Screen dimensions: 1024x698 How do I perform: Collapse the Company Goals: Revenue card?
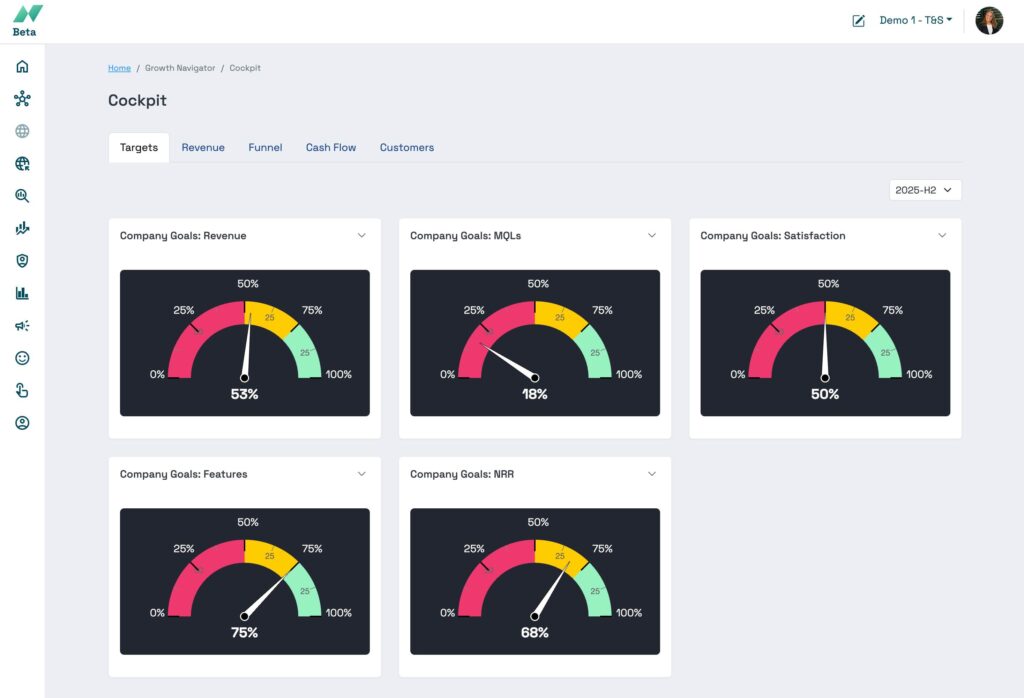(362, 236)
